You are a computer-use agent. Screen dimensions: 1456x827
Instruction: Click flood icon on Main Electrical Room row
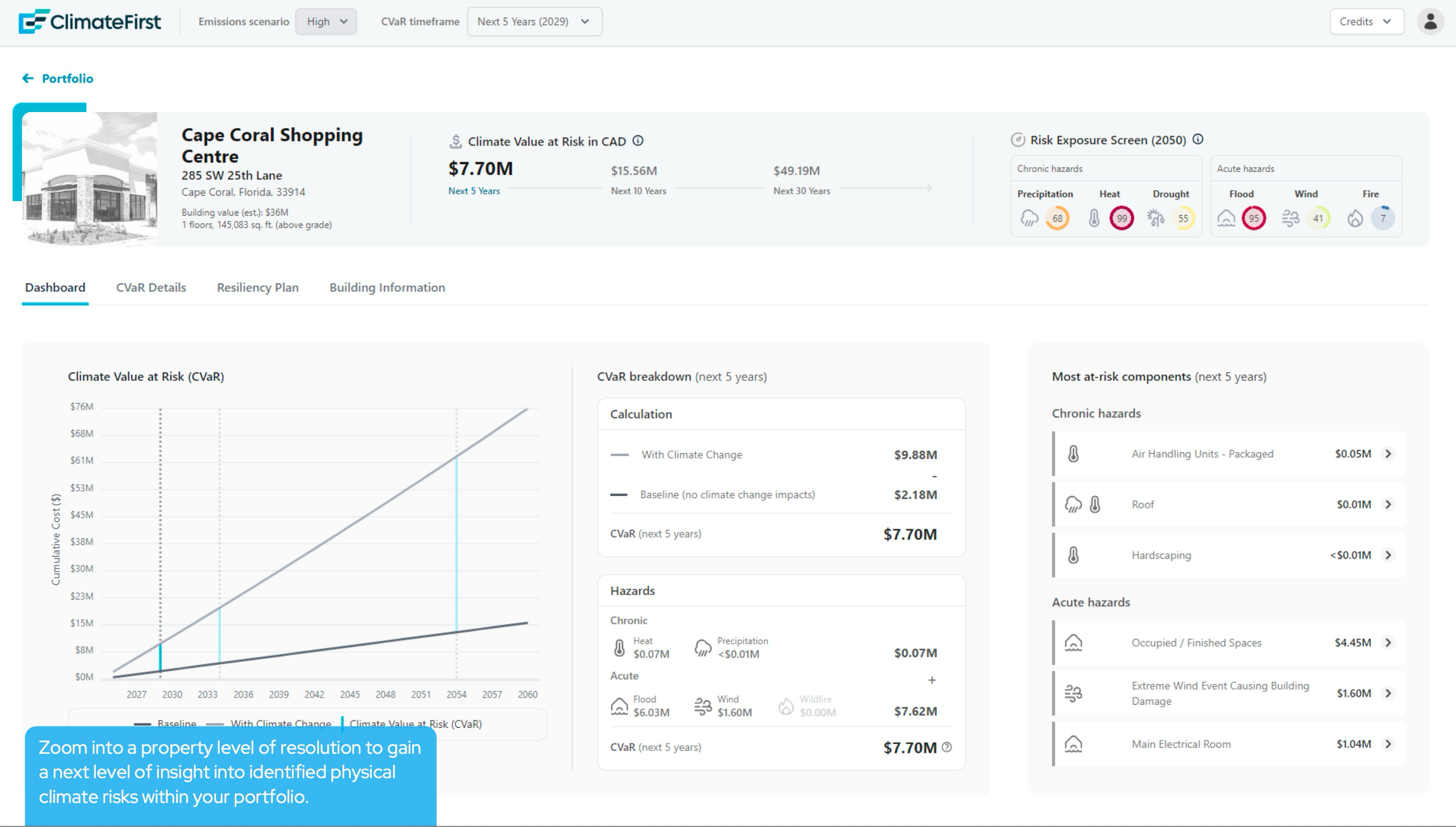click(1073, 744)
